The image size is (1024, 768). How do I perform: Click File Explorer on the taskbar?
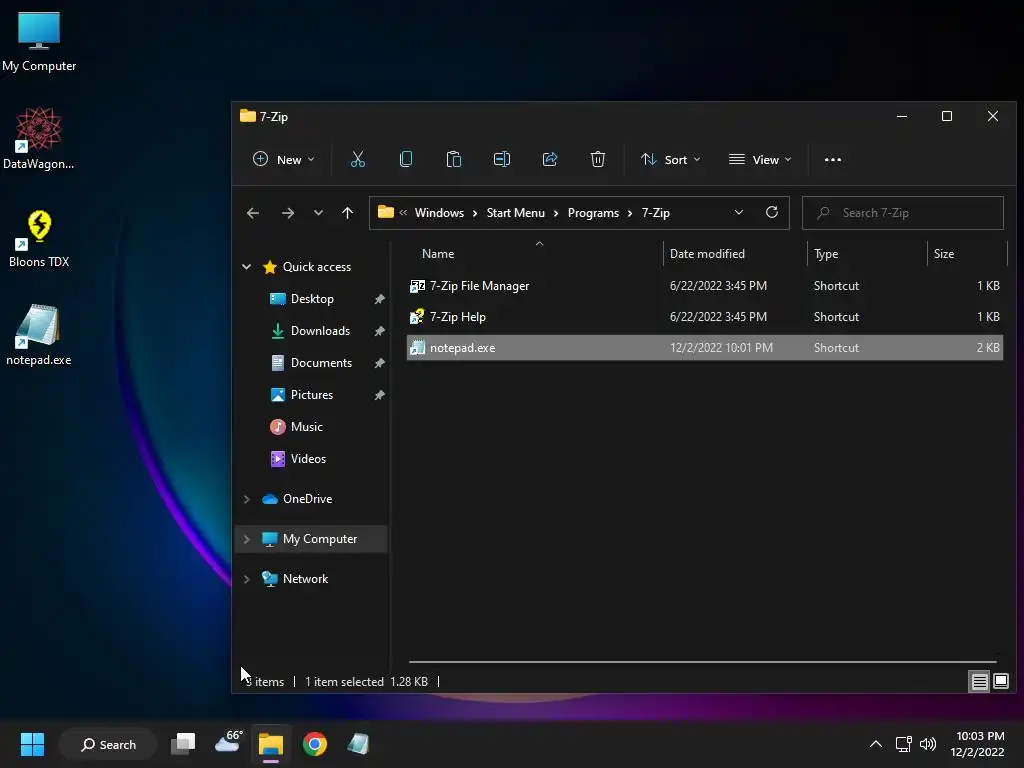click(270, 744)
